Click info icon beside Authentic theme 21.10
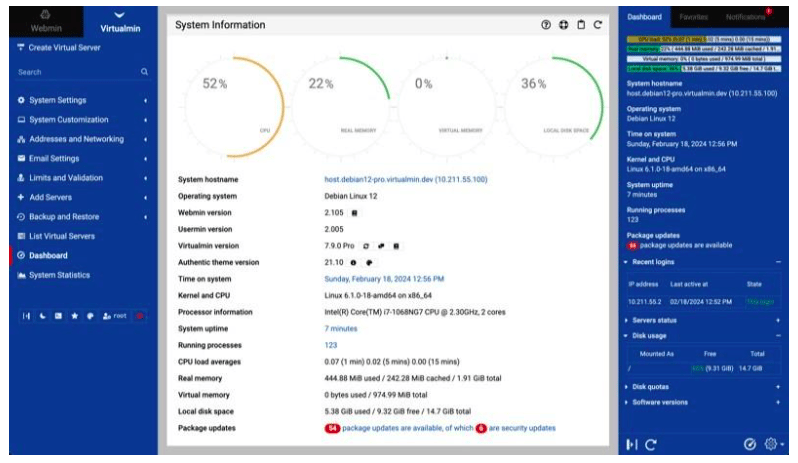Screen dimensions: 798x463 pos(353,263)
